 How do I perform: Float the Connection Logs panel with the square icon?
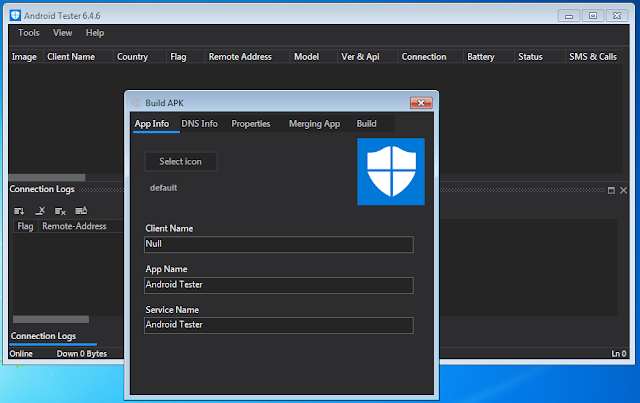pyautogui.click(x=611, y=190)
